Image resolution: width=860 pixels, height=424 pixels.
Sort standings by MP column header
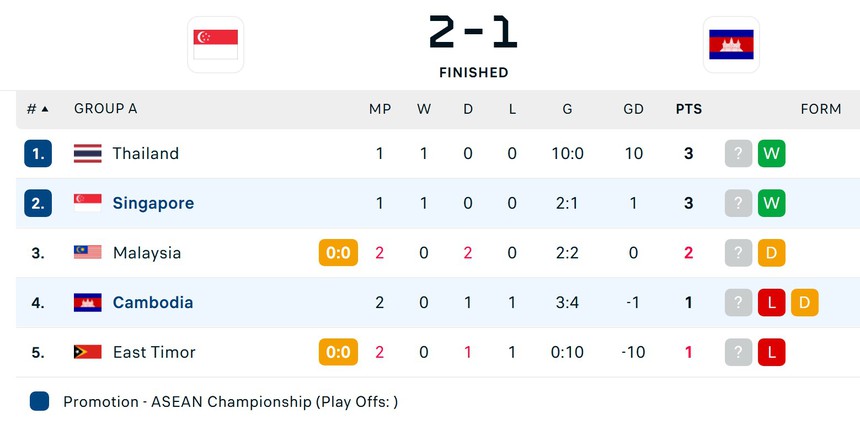click(380, 109)
